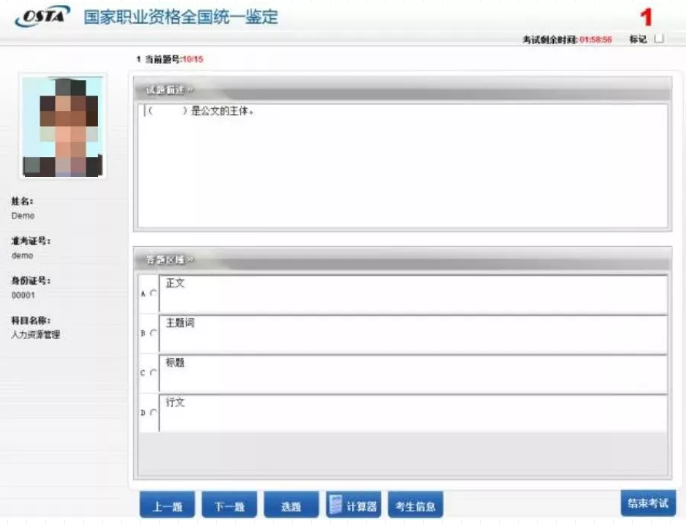Click the calculator icon on 计算器 button
The width and height of the screenshot is (686, 525).
(x=336, y=505)
